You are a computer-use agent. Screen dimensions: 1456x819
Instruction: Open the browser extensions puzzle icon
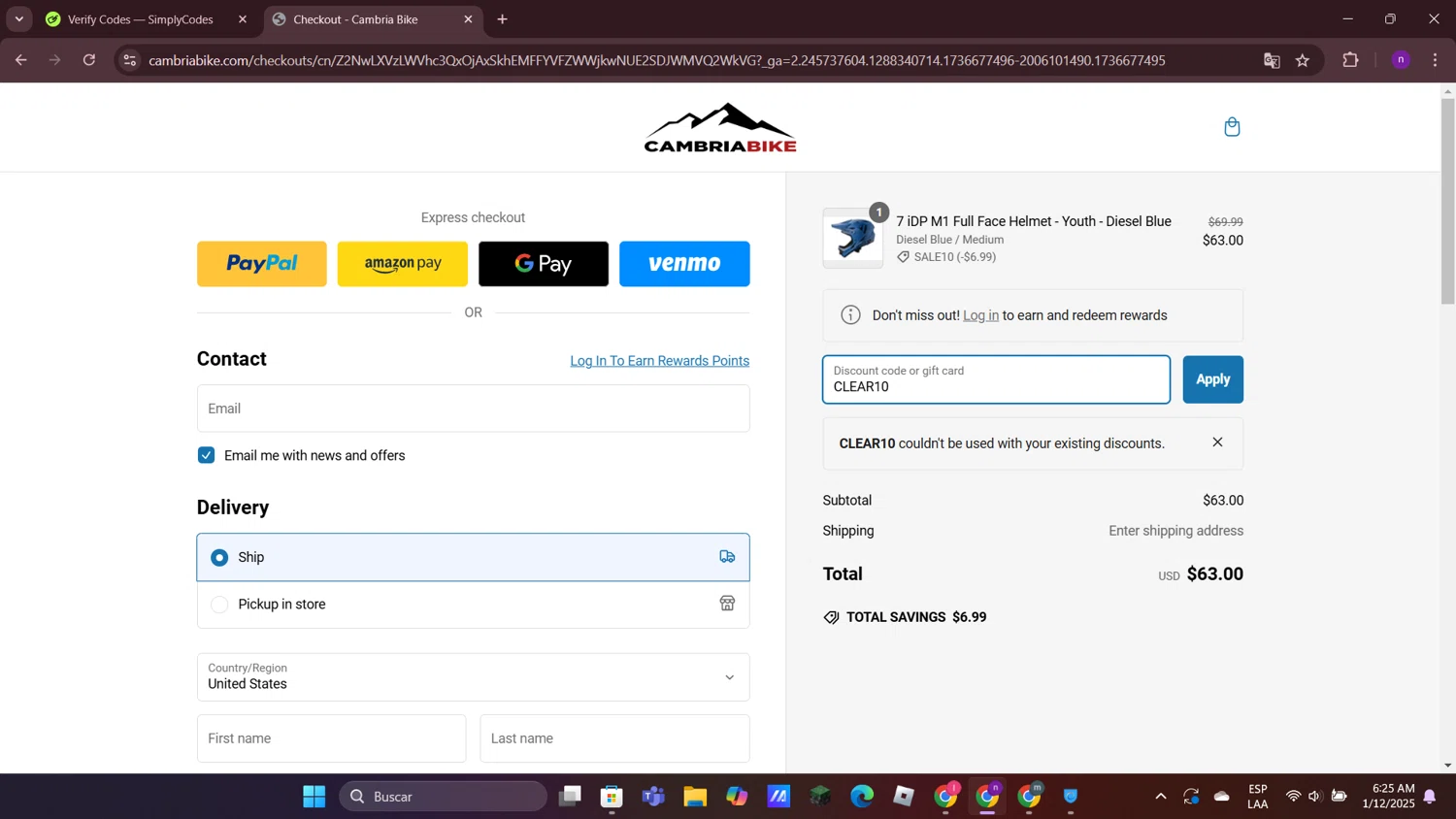point(1350,60)
